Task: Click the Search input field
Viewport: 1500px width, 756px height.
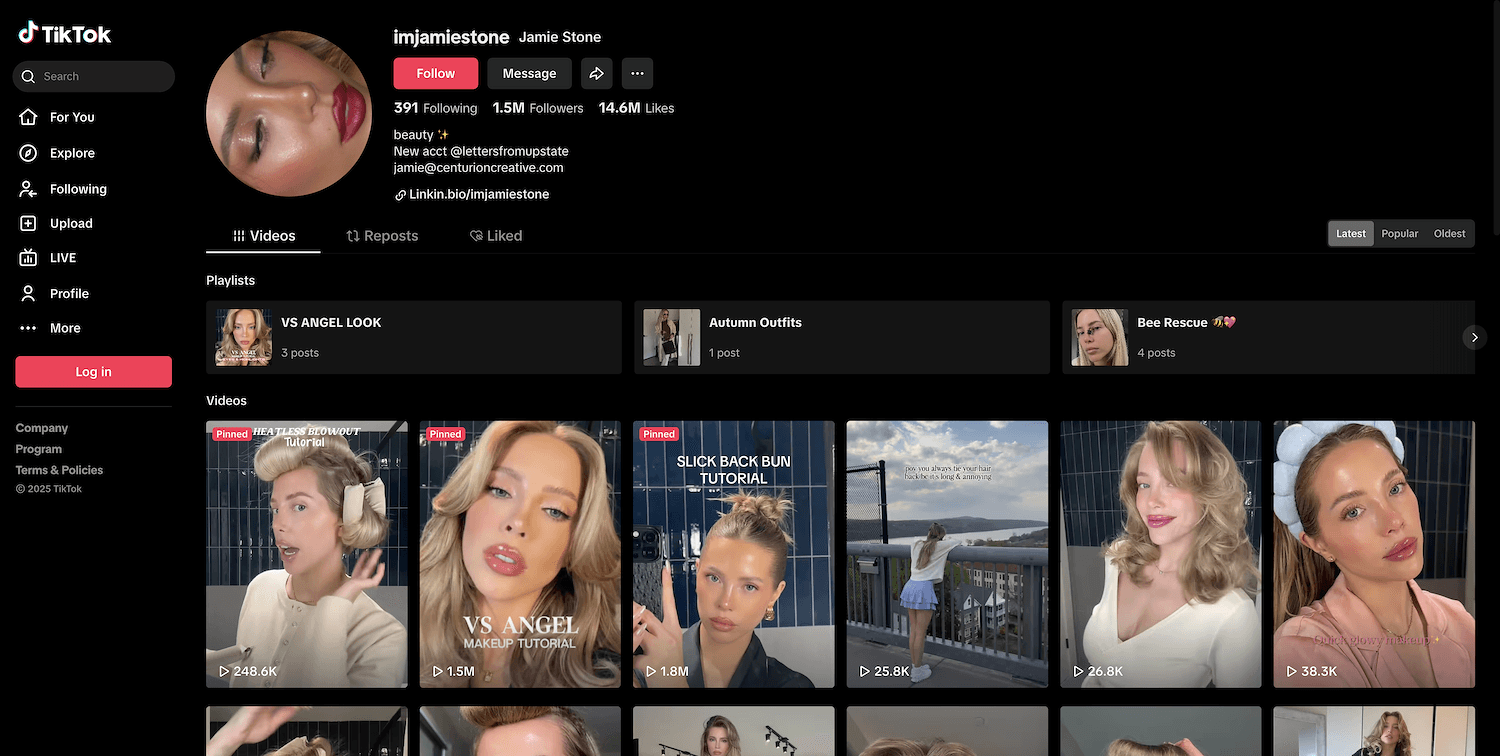Action: pos(100,76)
